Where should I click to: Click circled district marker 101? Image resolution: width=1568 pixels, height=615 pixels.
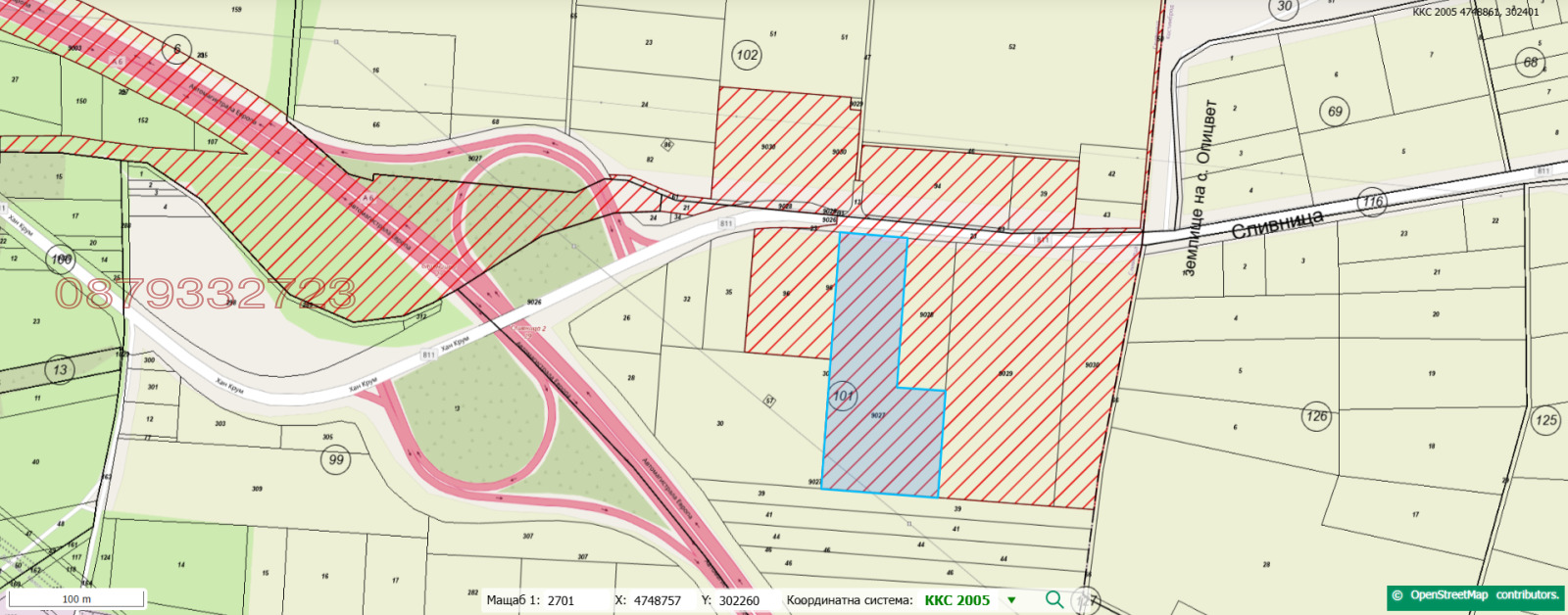point(843,396)
